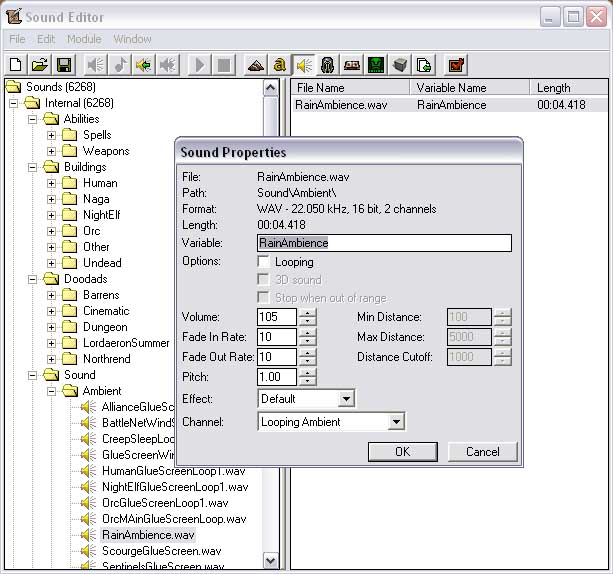This screenshot has height=574, width=613.
Task: Expand the Spells folder
Action: [51, 135]
